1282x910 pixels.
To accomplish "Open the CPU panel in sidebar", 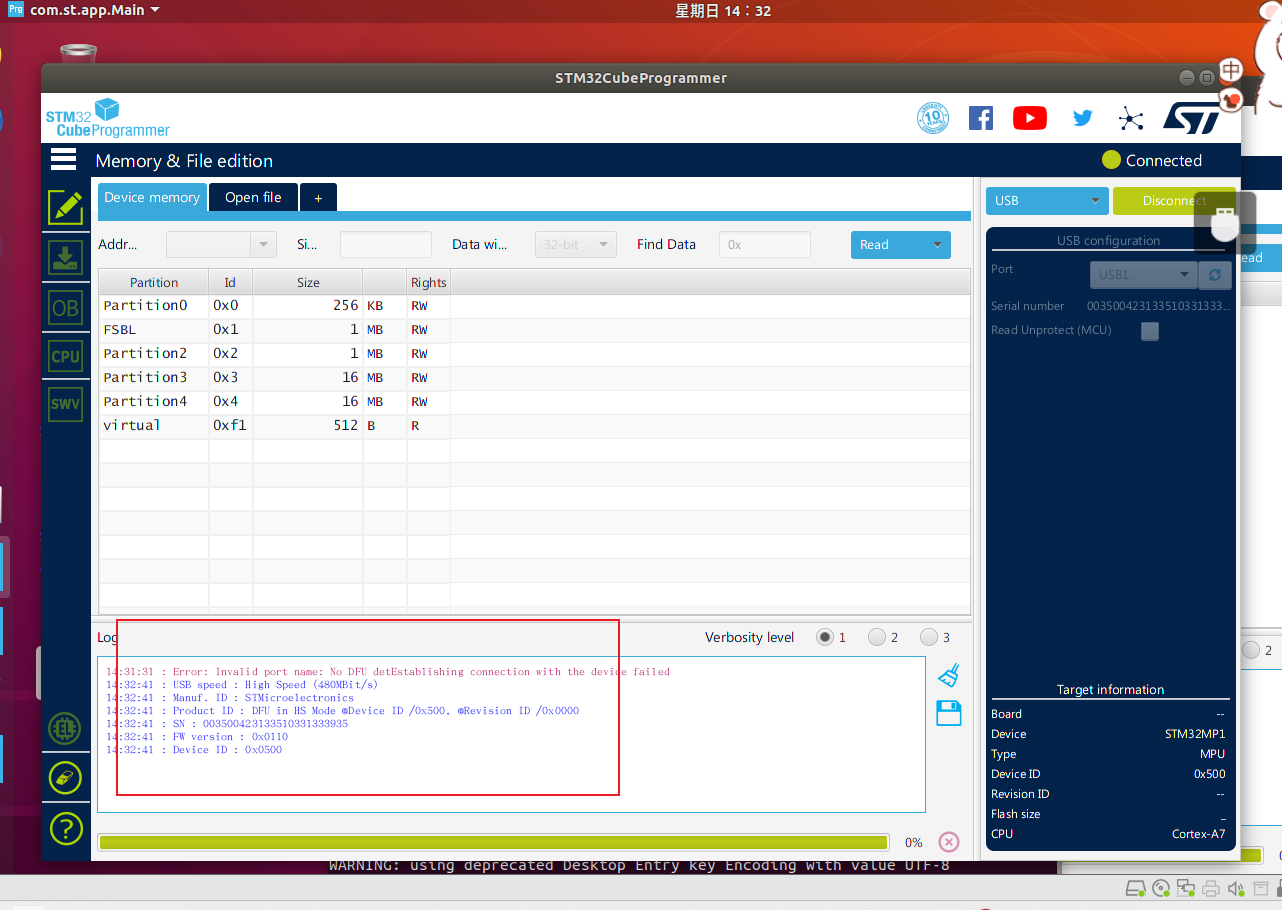I will (x=66, y=356).
